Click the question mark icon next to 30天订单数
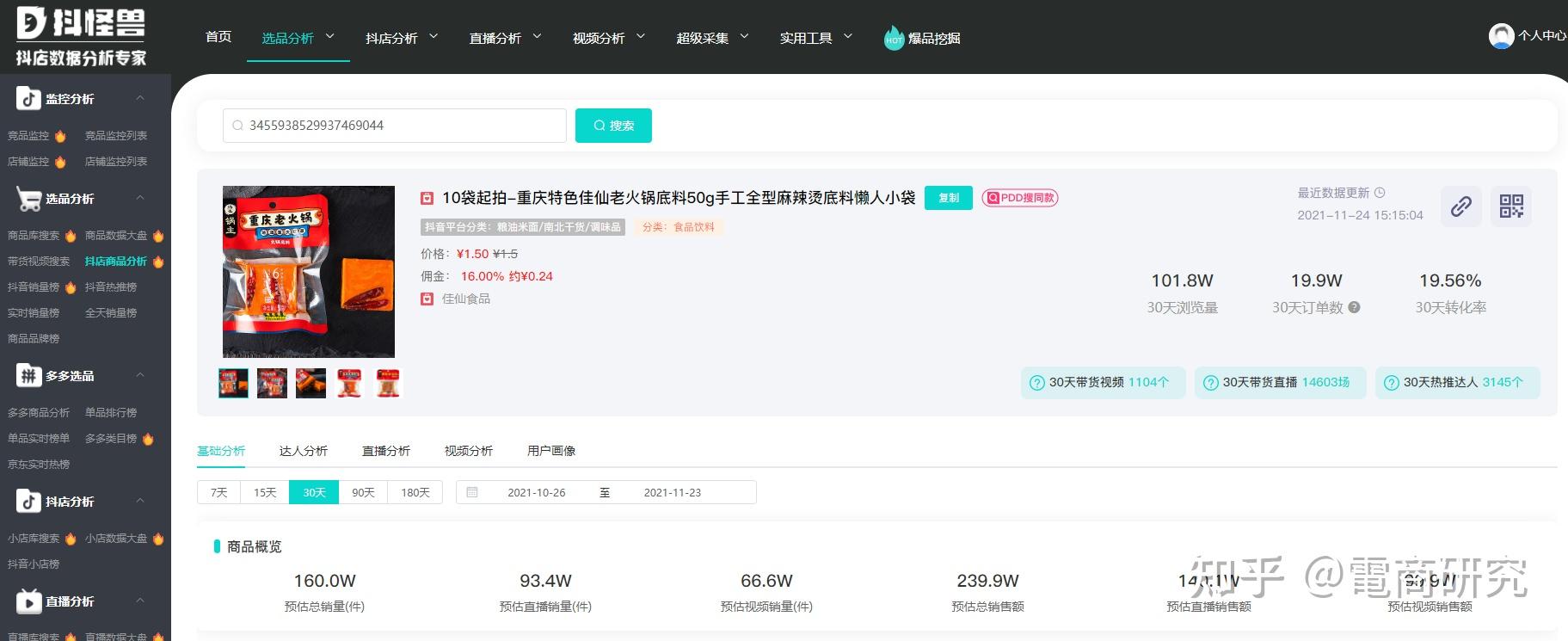1568x641 pixels. (1354, 307)
